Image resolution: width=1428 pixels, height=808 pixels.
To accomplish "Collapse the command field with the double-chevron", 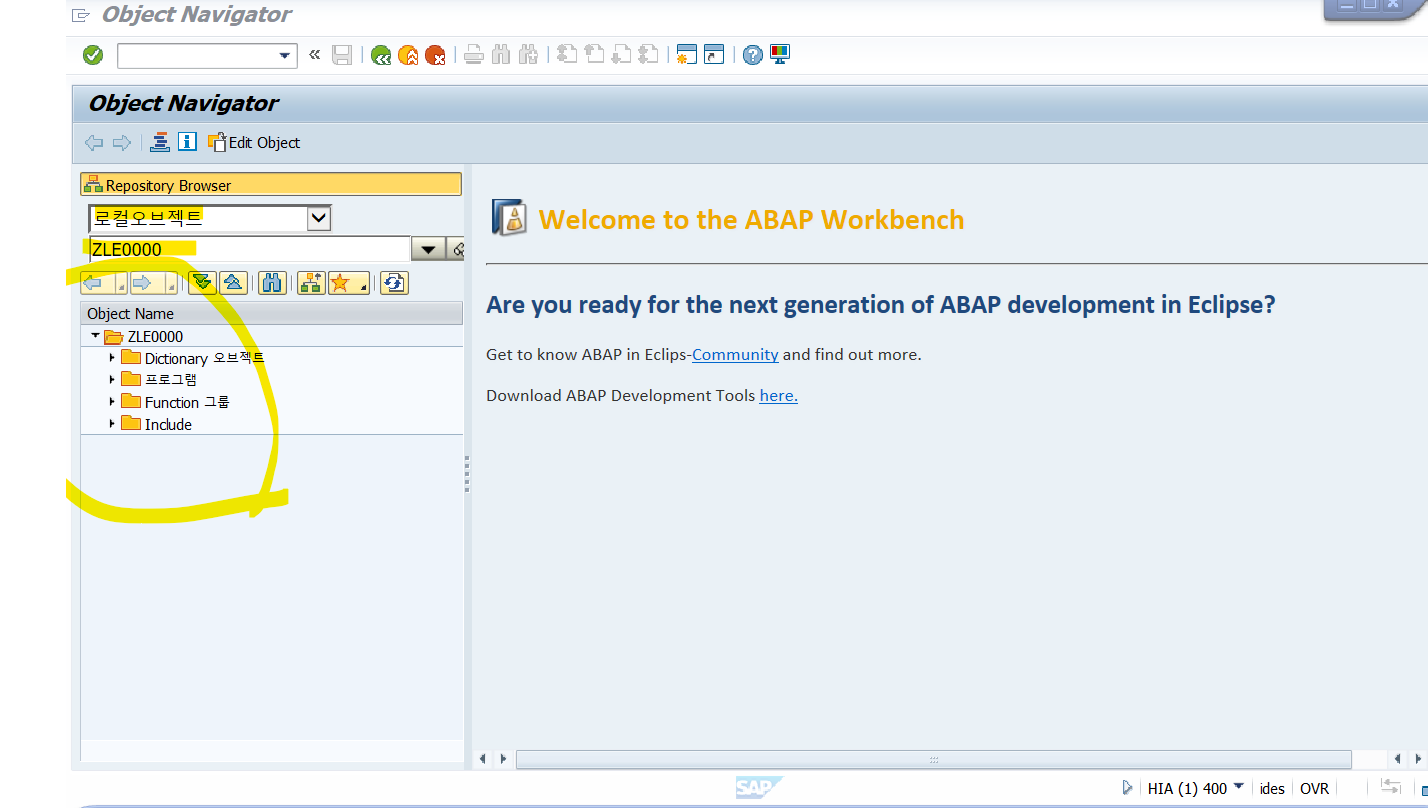I will 314,55.
